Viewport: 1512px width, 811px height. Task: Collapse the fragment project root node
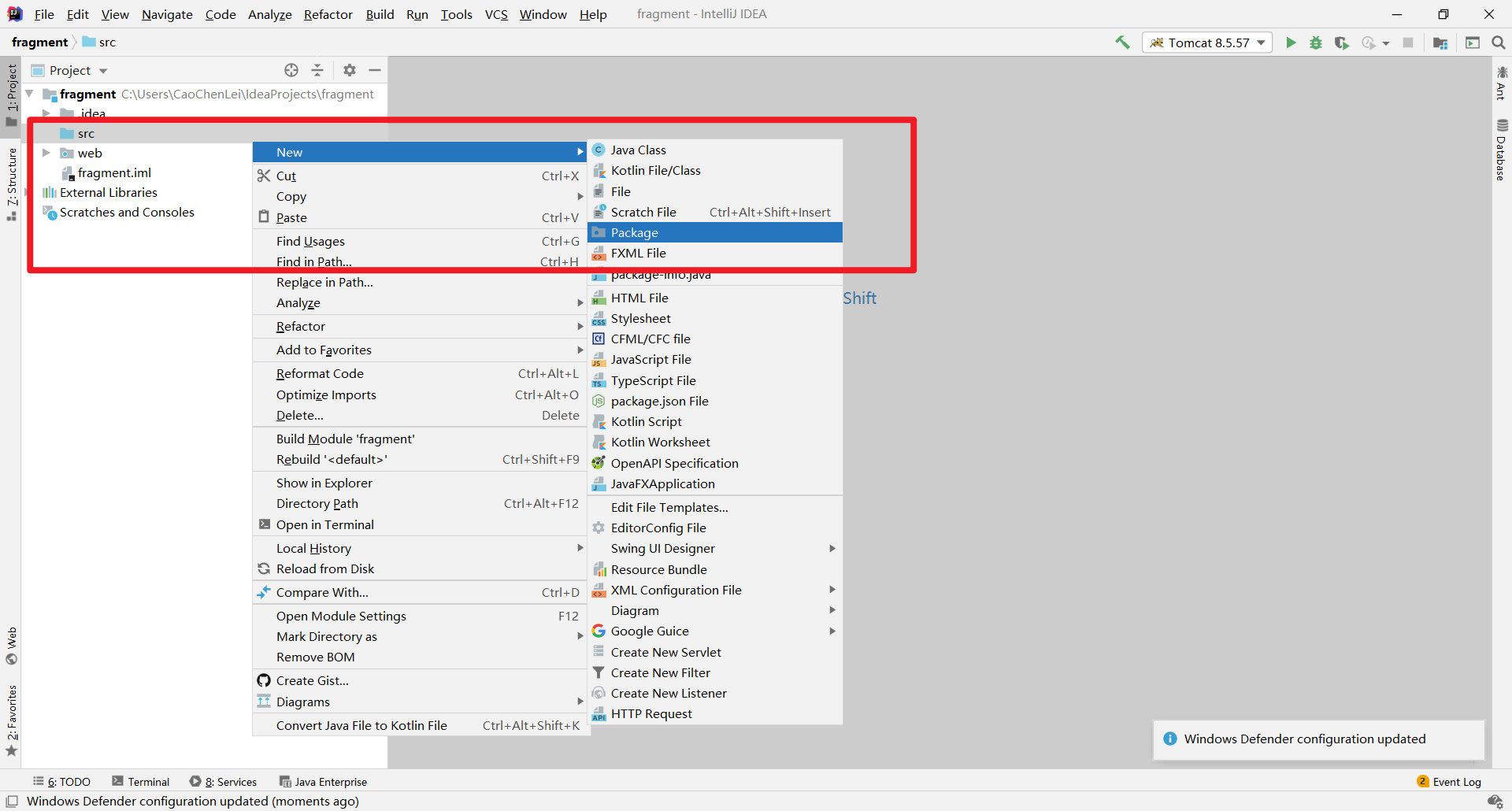[30, 94]
